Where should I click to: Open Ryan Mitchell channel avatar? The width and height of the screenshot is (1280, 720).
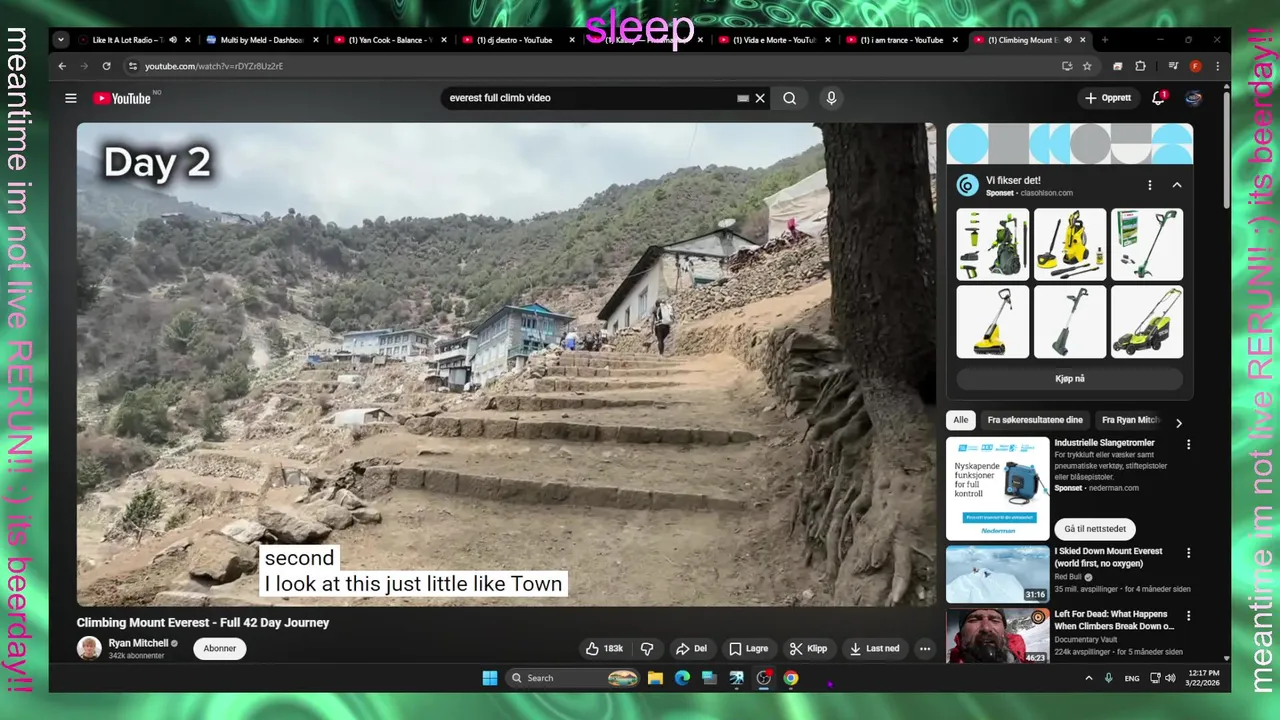click(89, 648)
